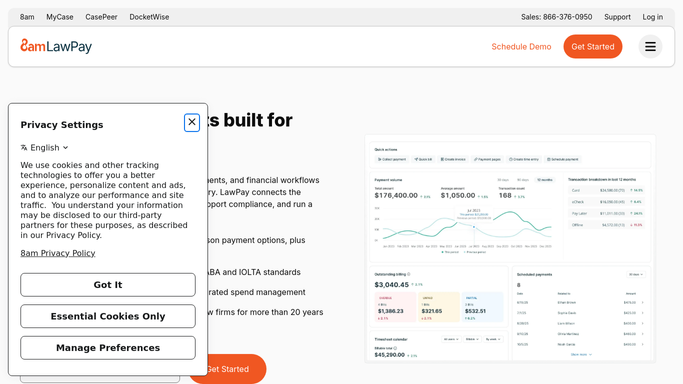Image resolution: width=683 pixels, height=384 pixels.
Task: Open the Support page link
Action: point(617,17)
